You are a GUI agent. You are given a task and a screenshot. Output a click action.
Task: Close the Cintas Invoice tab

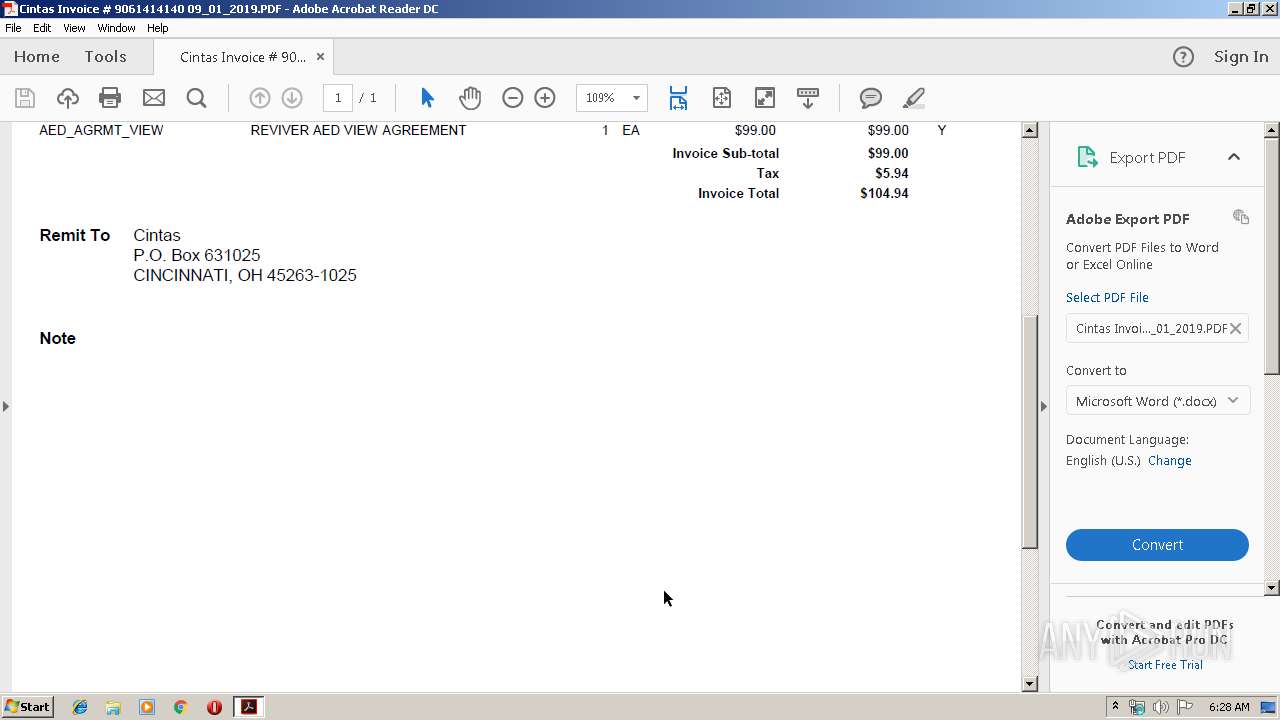click(320, 57)
